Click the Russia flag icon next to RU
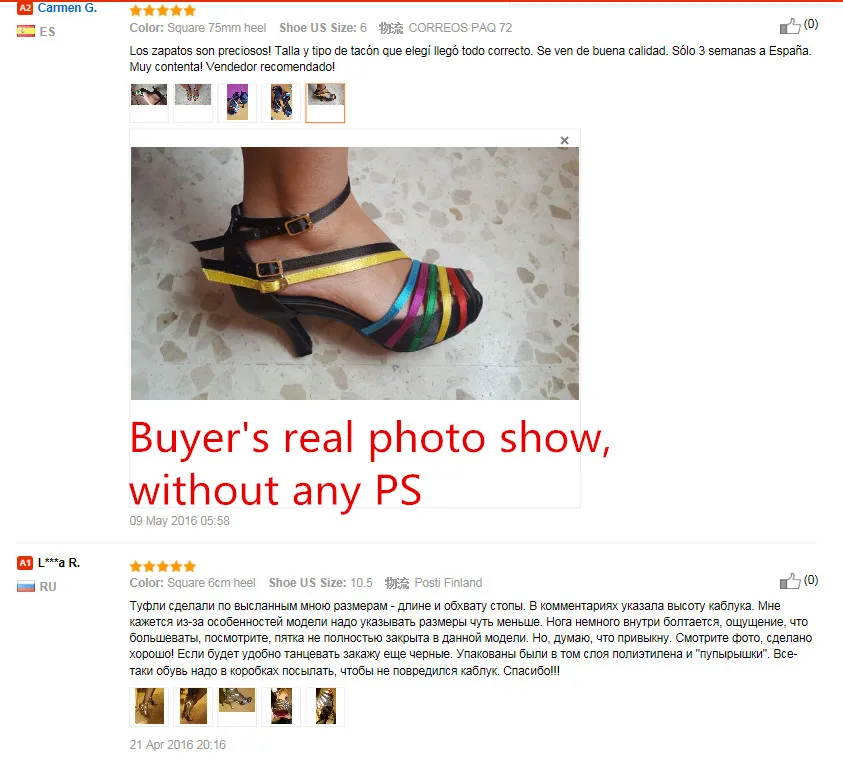This screenshot has width=843, height=761. click(x=26, y=586)
